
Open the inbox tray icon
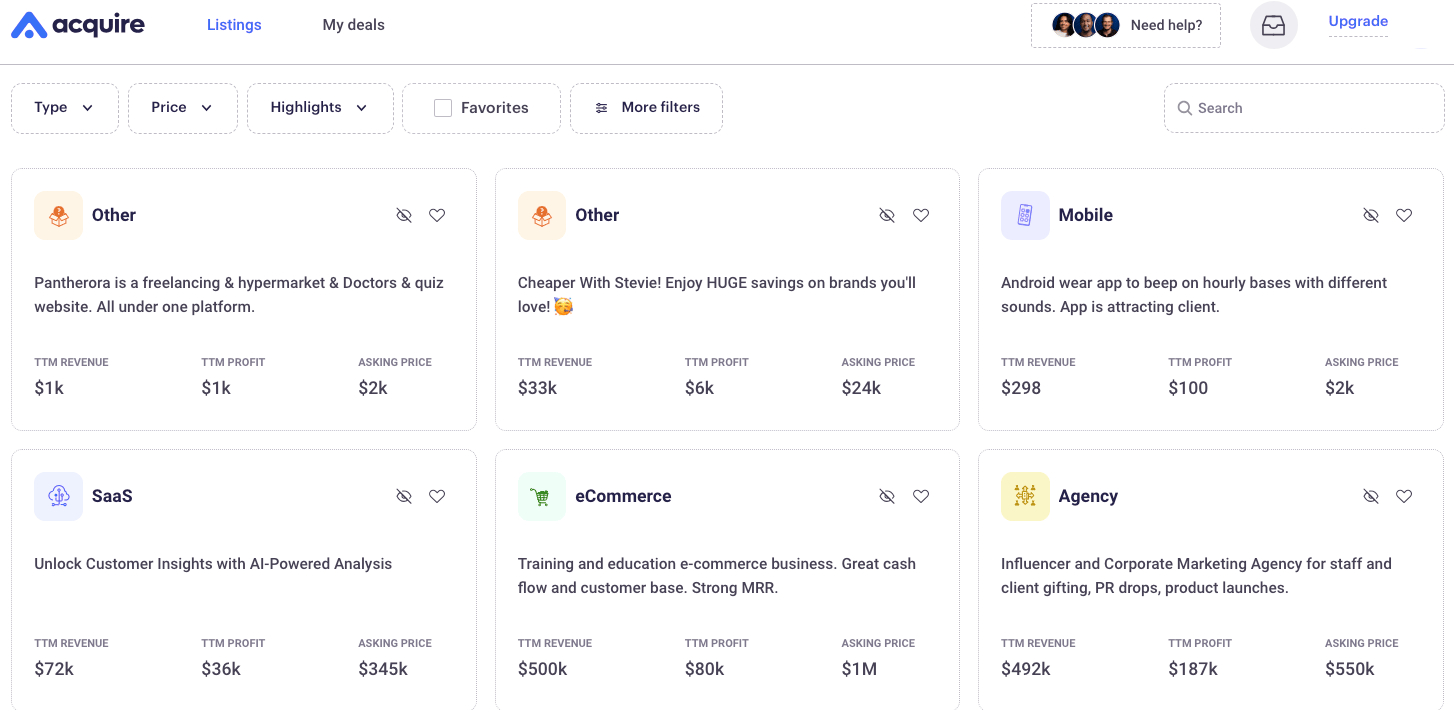point(1273,25)
